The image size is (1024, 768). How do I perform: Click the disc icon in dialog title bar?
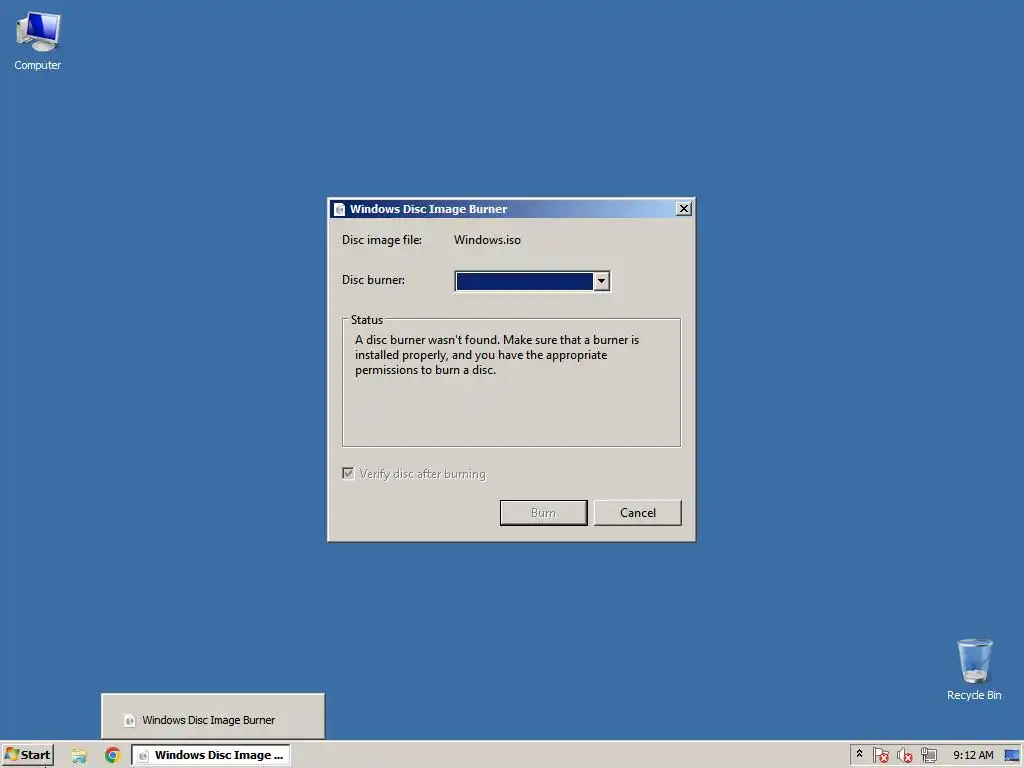[x=340, y=209]
